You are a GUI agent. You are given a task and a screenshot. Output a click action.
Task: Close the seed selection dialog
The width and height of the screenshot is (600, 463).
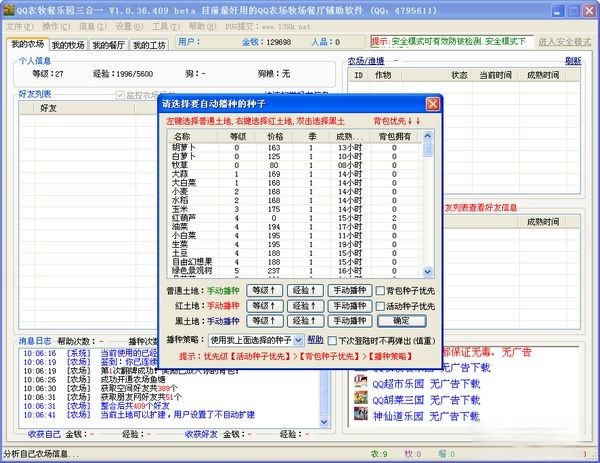432,103
